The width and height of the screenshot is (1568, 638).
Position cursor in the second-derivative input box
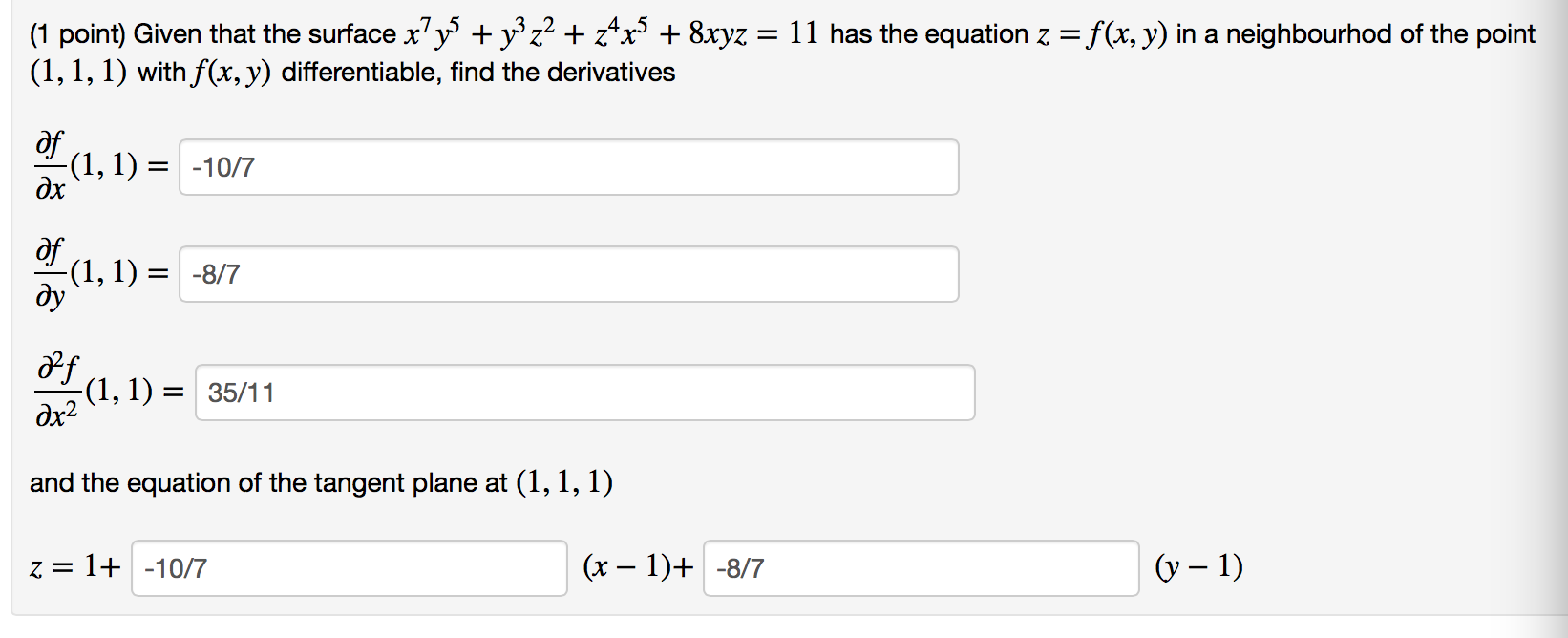pyautogui.click(x=584, y=392)
